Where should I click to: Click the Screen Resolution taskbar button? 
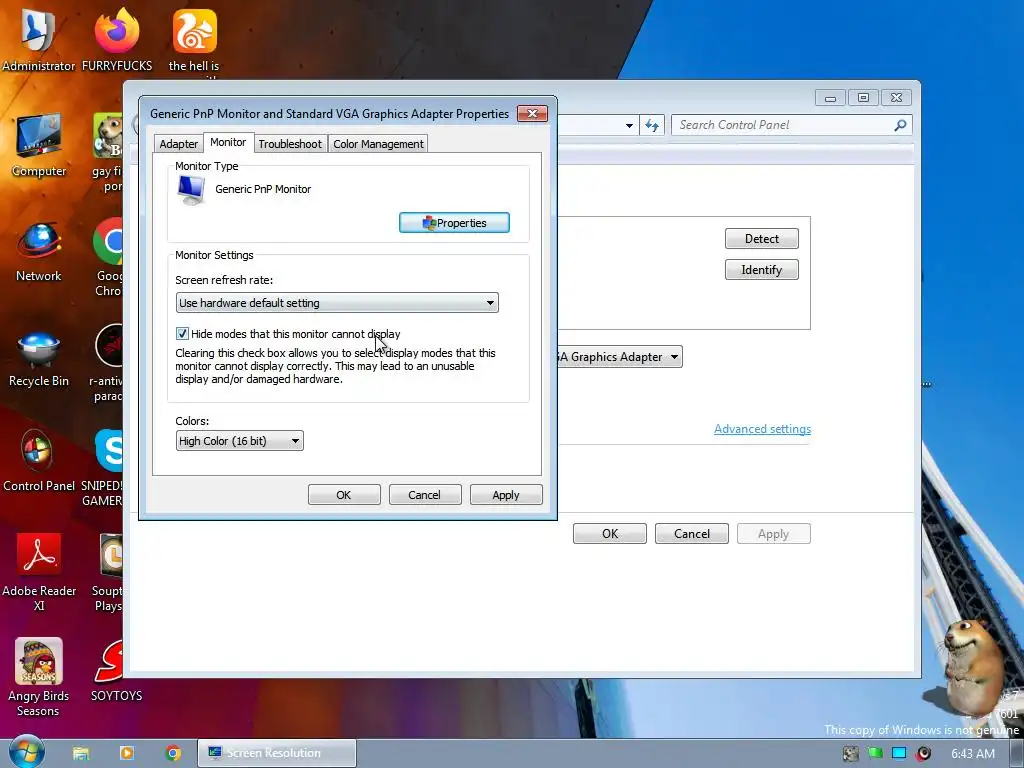(x=277, y=753)
